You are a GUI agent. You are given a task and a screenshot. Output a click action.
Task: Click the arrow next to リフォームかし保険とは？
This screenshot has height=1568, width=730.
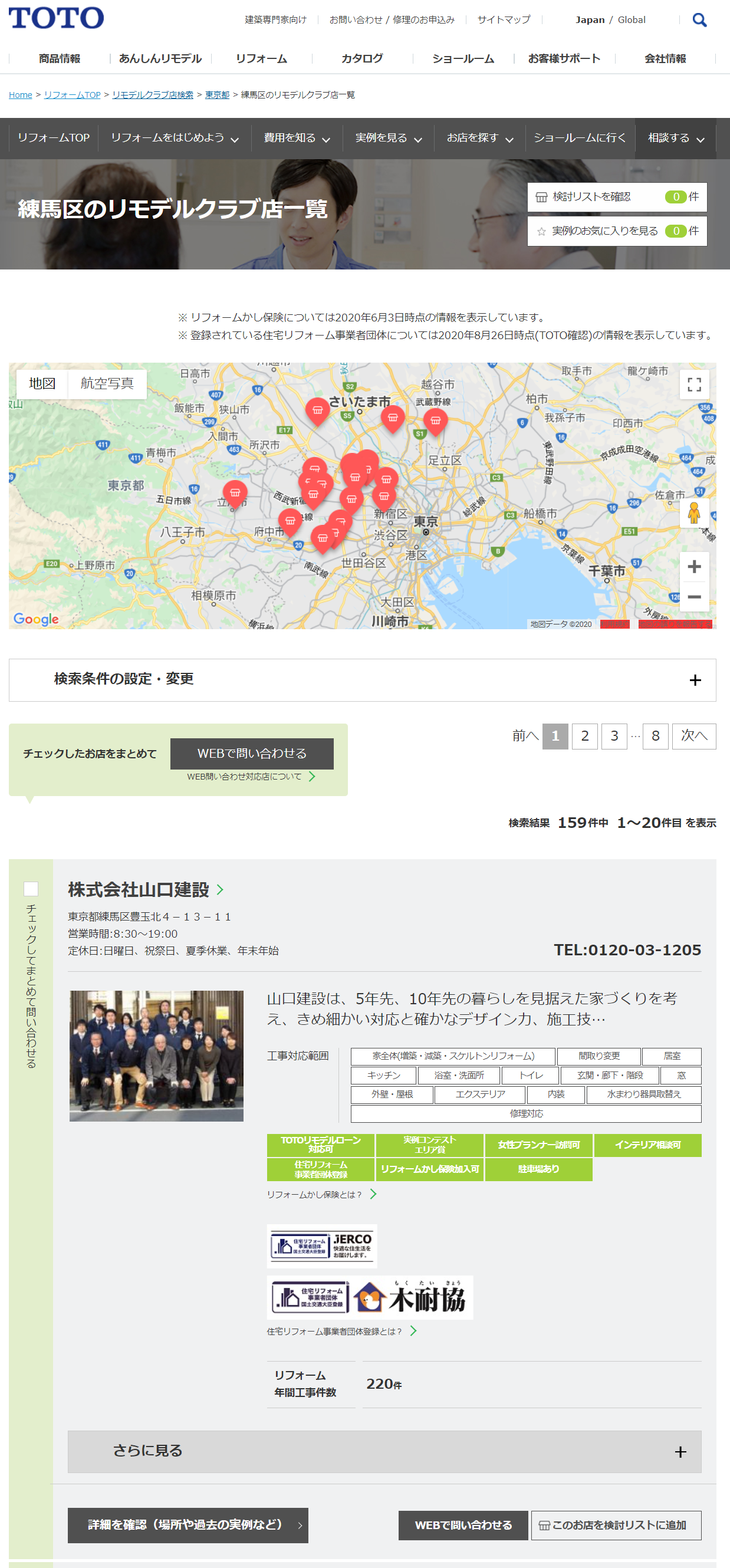coord(373,1194)
